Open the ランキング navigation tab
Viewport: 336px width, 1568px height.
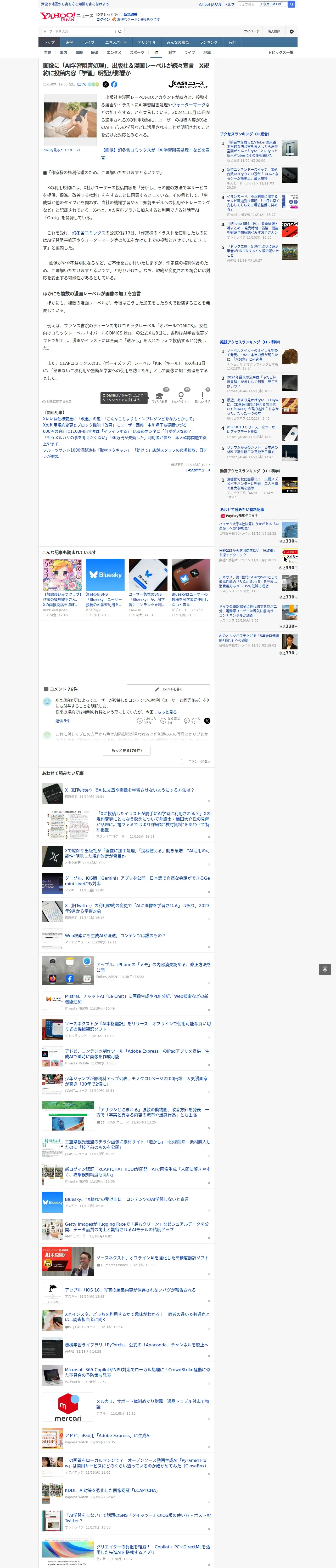pyautogui.click(x=209, y=43)
